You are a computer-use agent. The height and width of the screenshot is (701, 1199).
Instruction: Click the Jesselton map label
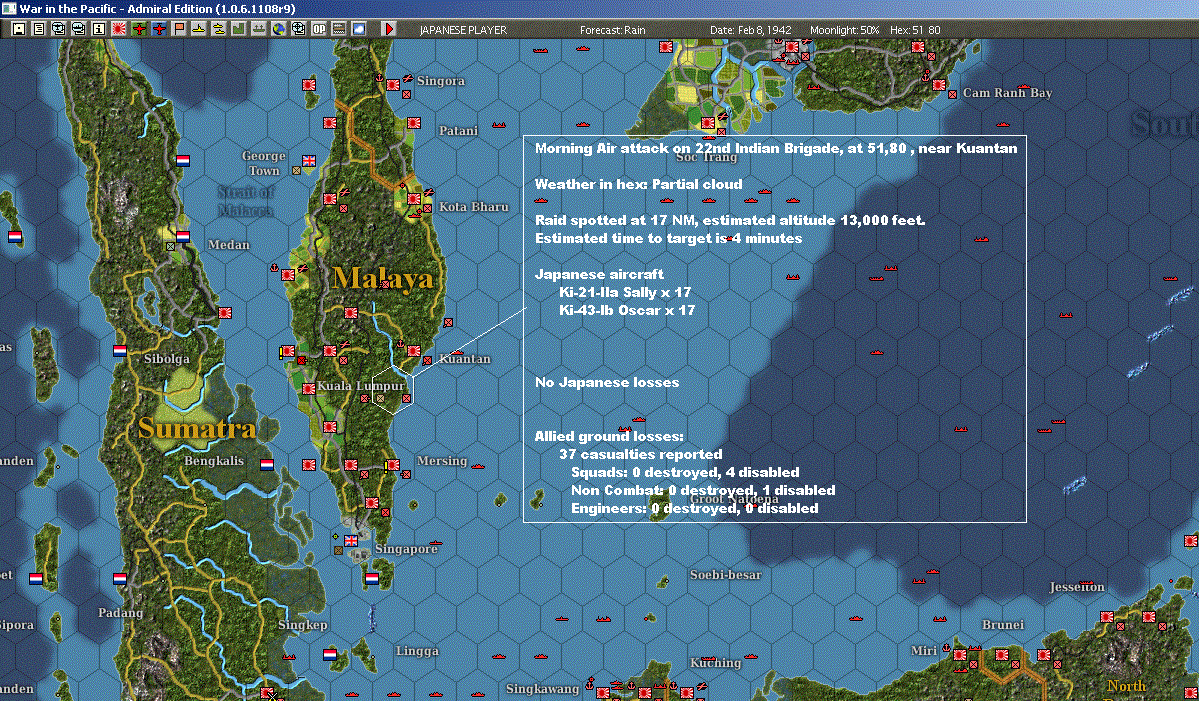[1077, 587]
